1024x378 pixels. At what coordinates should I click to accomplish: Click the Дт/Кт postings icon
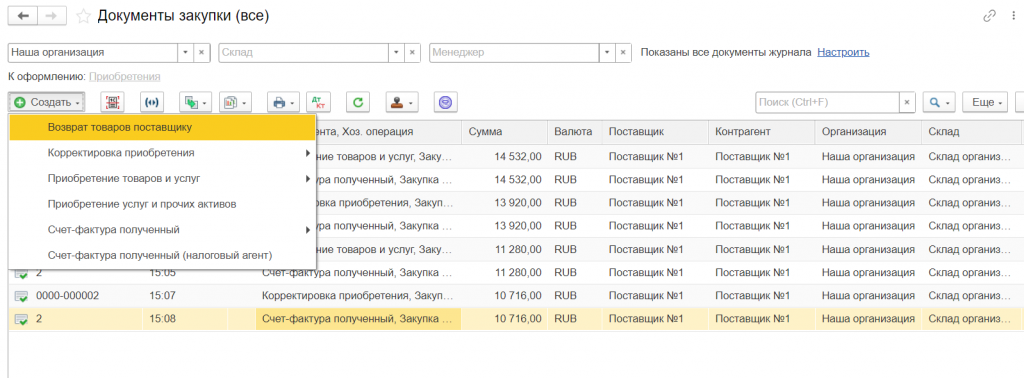coord(318,102)
